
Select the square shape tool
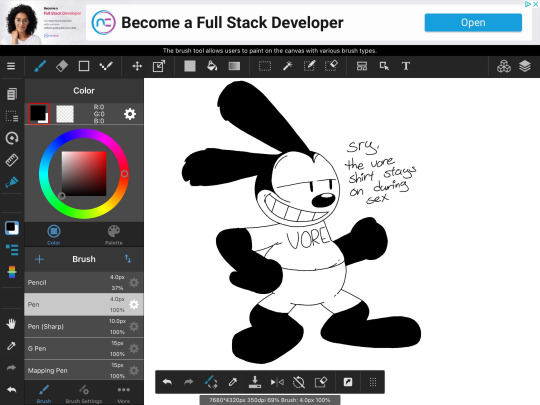click(84, 66)
